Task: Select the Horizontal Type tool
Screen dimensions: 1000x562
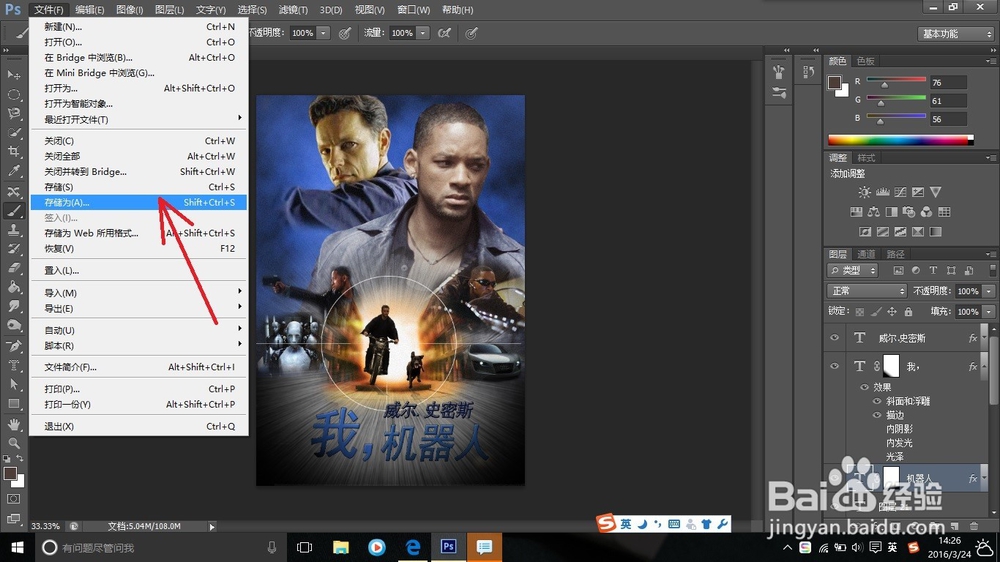Action: pos(13,366)
